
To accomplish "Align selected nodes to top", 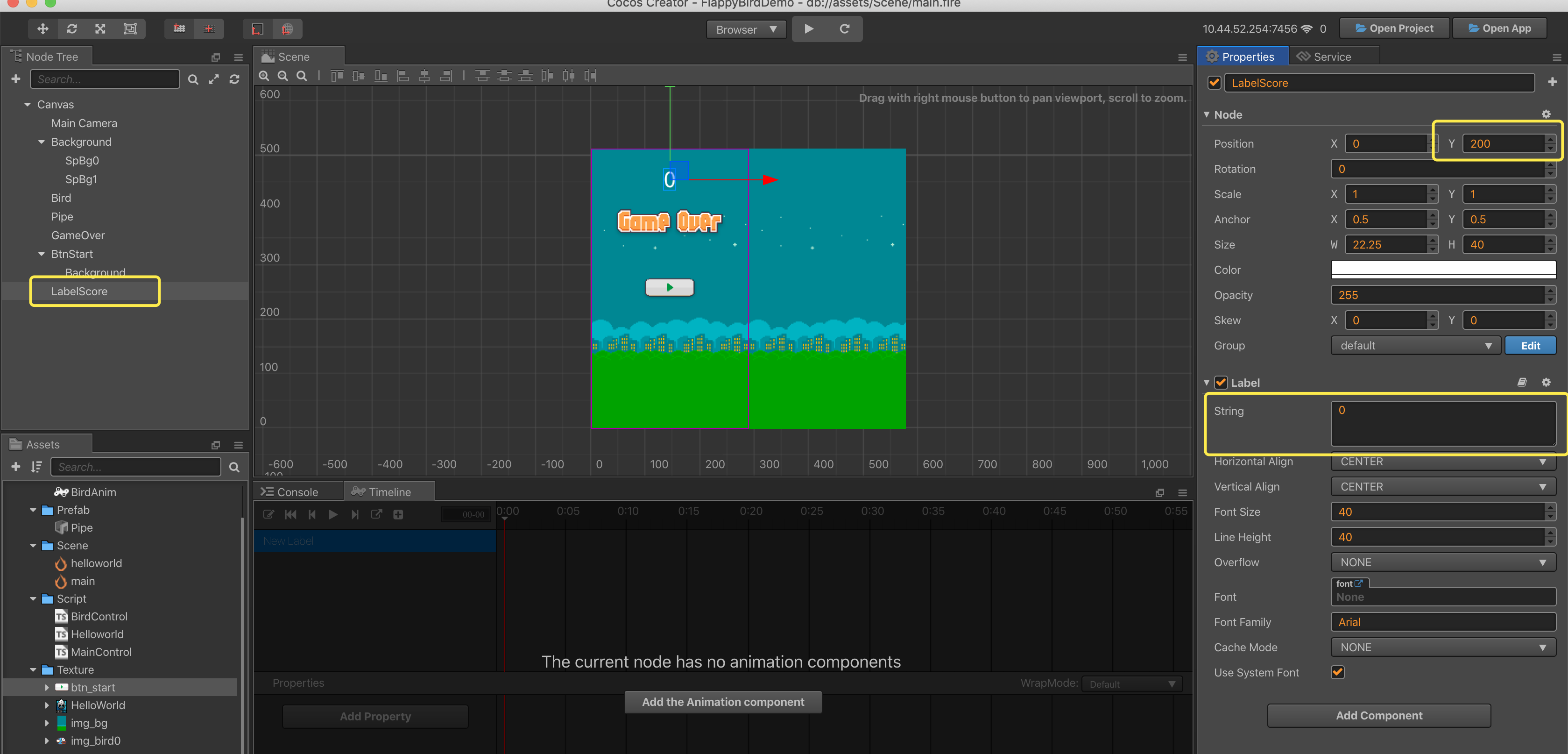I will pos(337,76).
